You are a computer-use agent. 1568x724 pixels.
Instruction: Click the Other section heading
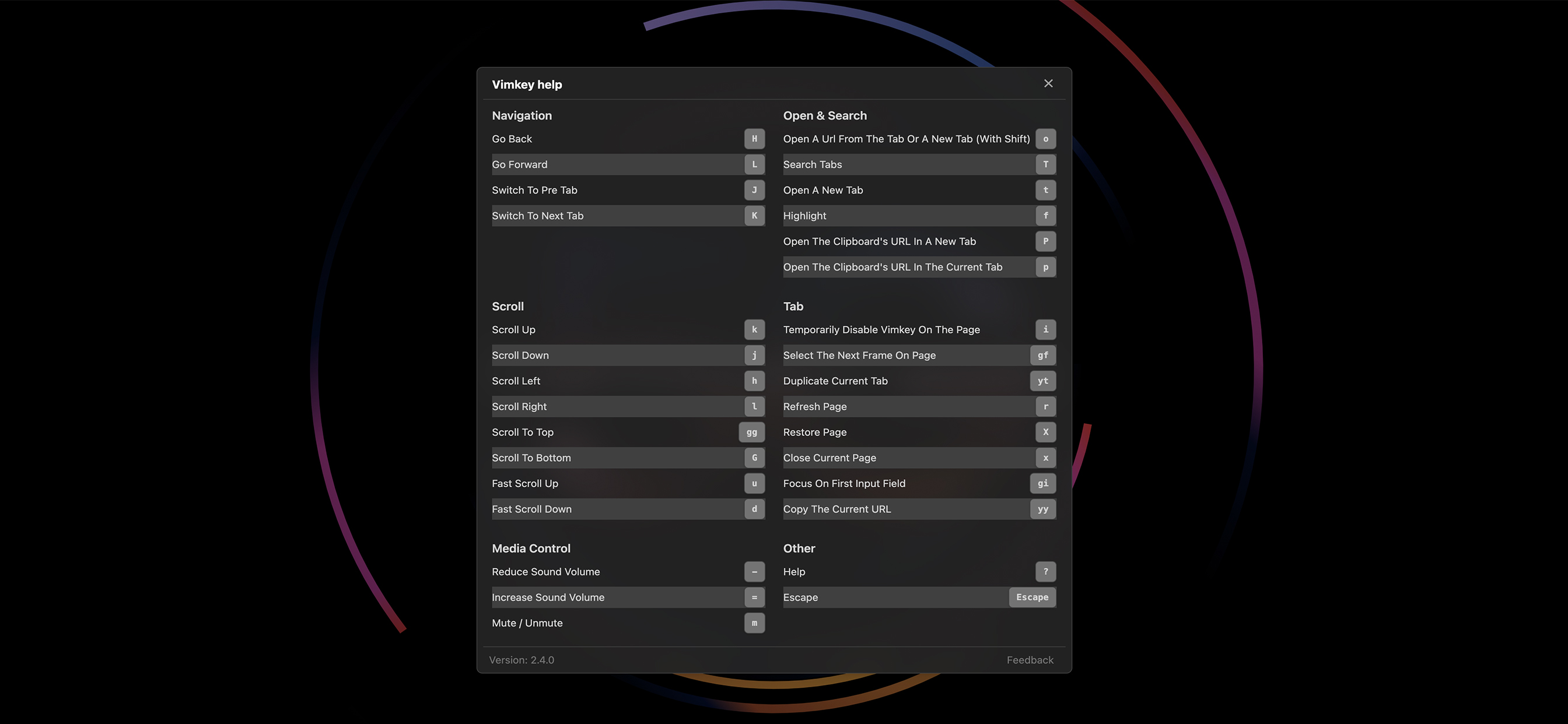pos(799,548)
